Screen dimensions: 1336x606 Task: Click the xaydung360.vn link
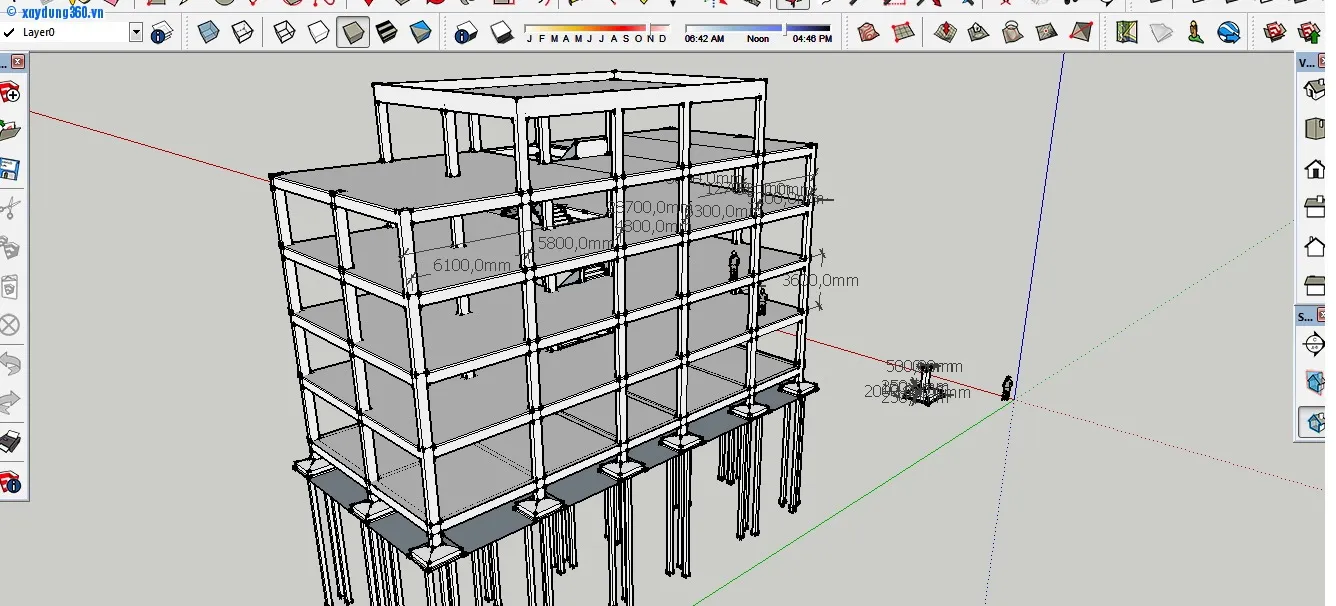pyautogui.click(x=62, y=11)
